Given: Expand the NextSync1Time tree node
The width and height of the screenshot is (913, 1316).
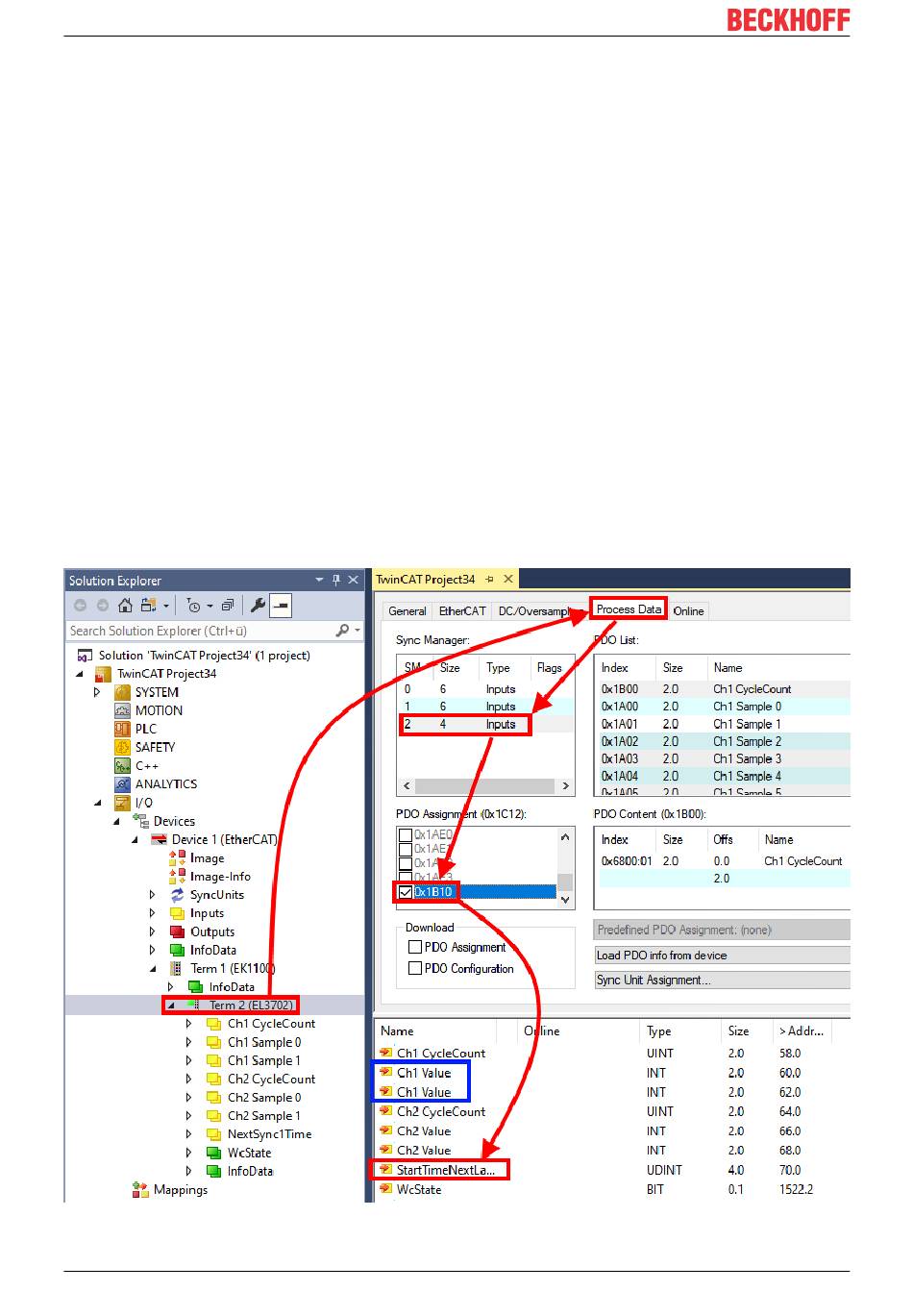Looking at the screenshot, I should pyautogui.click(x=188, y=1134).
